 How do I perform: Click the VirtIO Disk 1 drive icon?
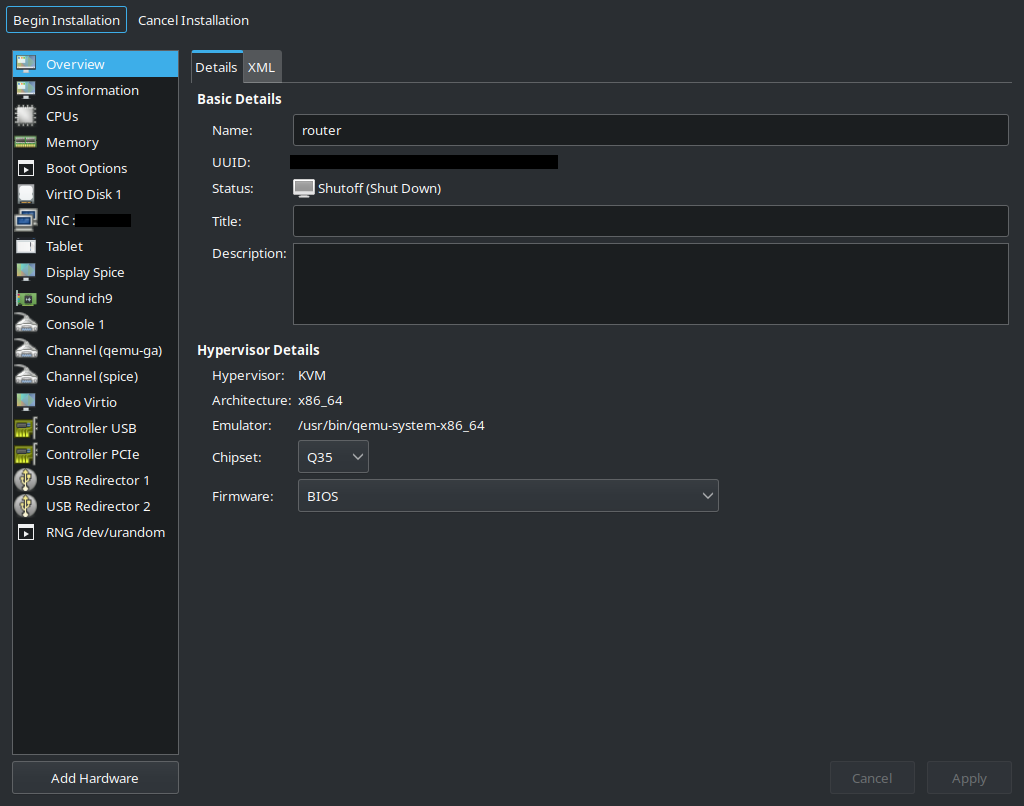26,194
